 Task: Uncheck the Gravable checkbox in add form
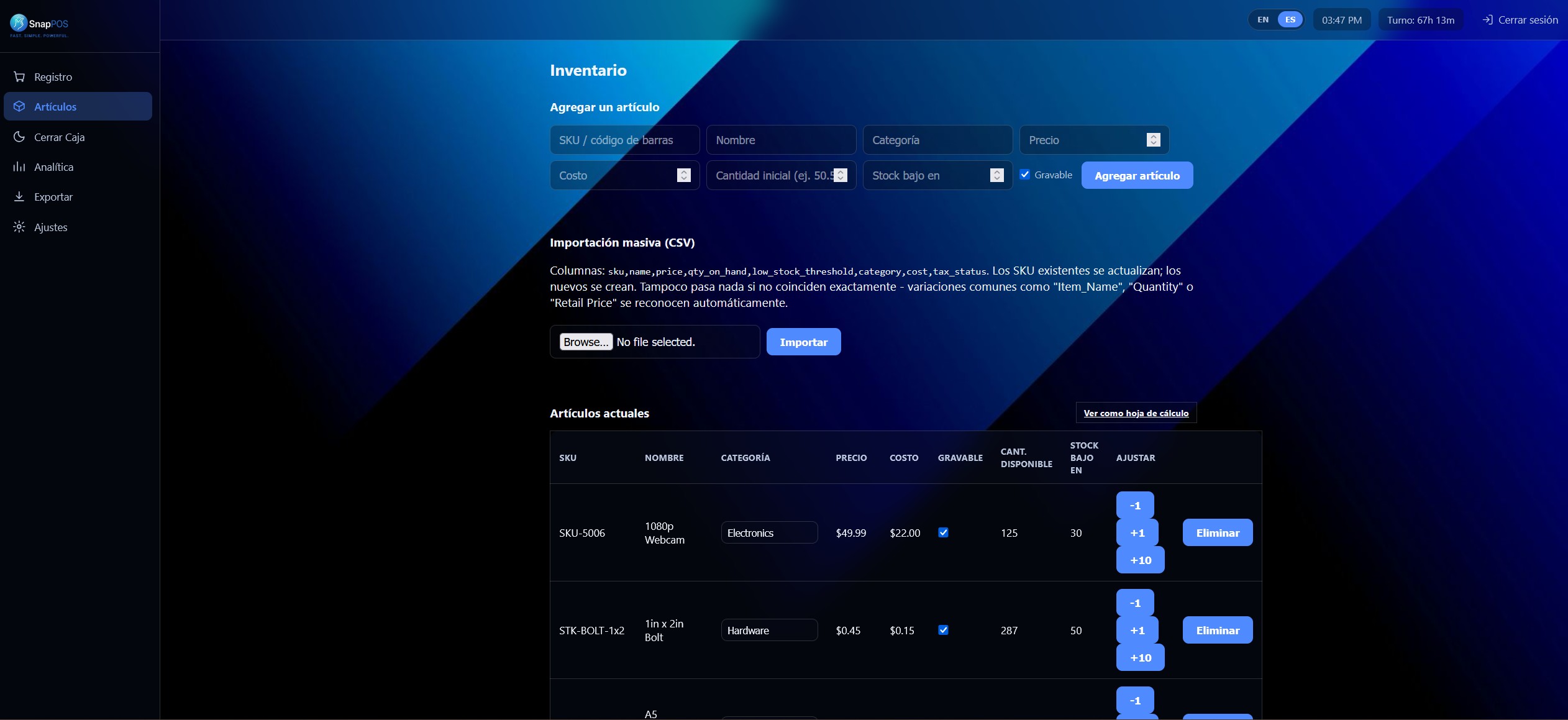click(1025, 175)
